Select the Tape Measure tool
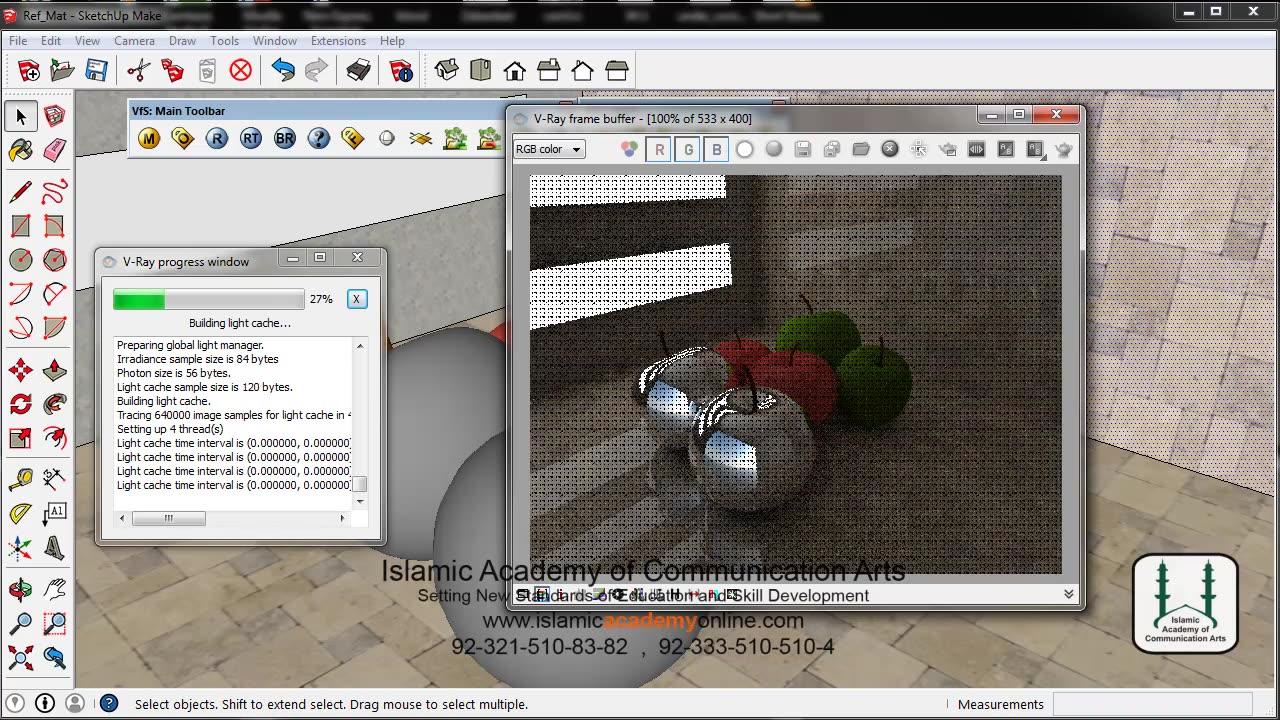The image size is (1280, 720). (21, 480)
